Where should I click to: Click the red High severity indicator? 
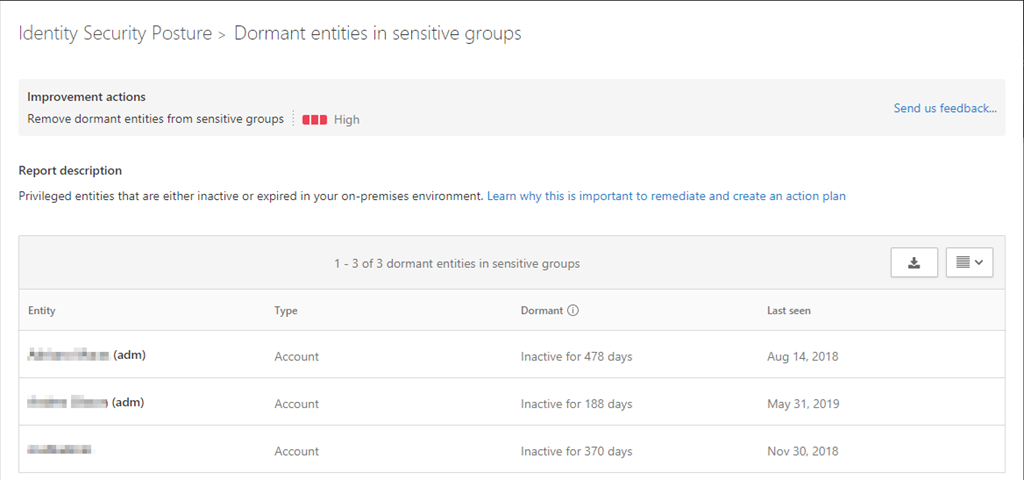click(x=315, y=120)
